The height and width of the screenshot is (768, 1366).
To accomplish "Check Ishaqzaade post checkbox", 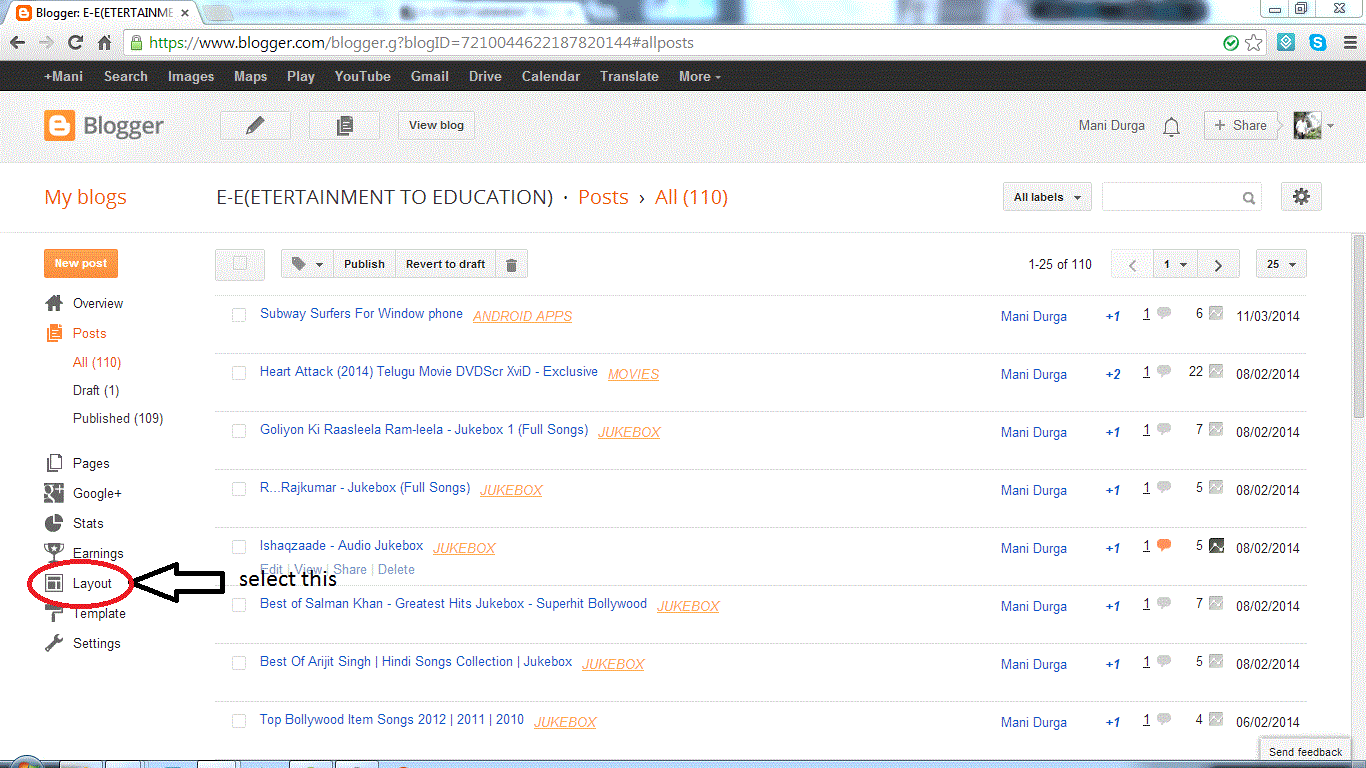I will point(239,547).
